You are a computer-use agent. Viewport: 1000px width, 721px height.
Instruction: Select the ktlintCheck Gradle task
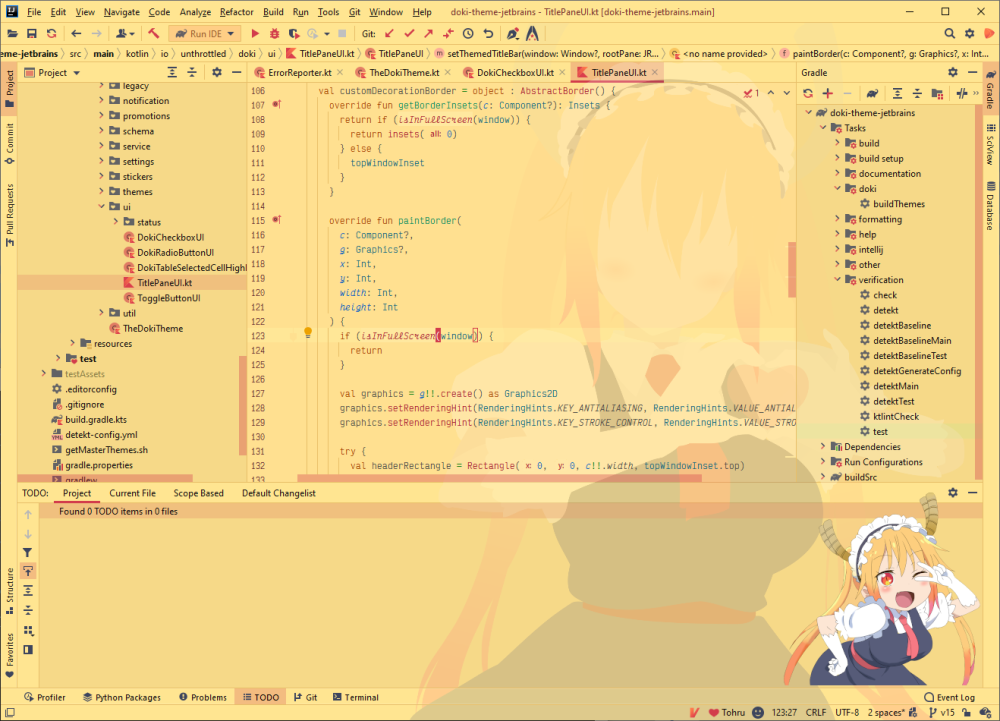coord(895,416)
